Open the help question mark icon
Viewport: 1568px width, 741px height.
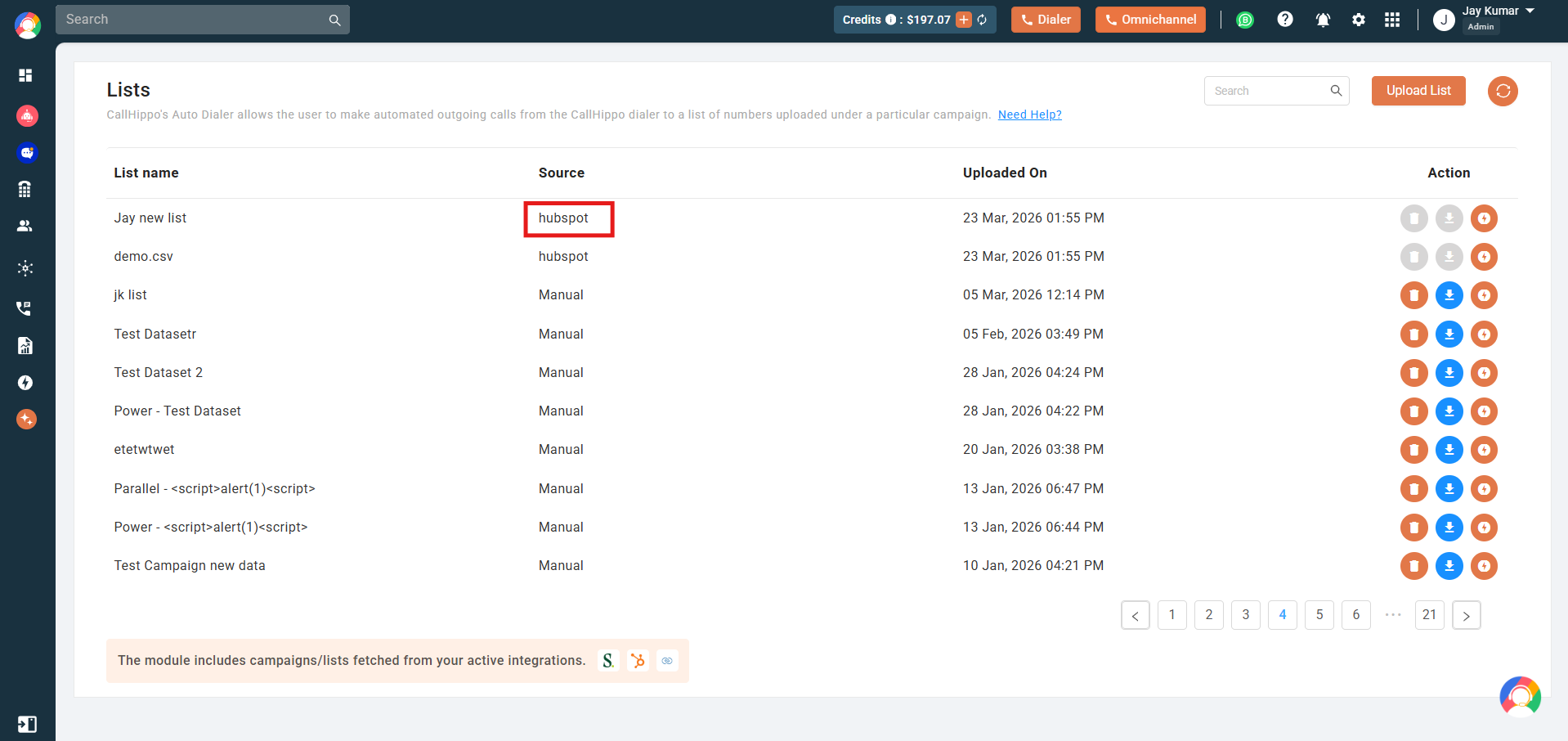[x=1285, y=19]
